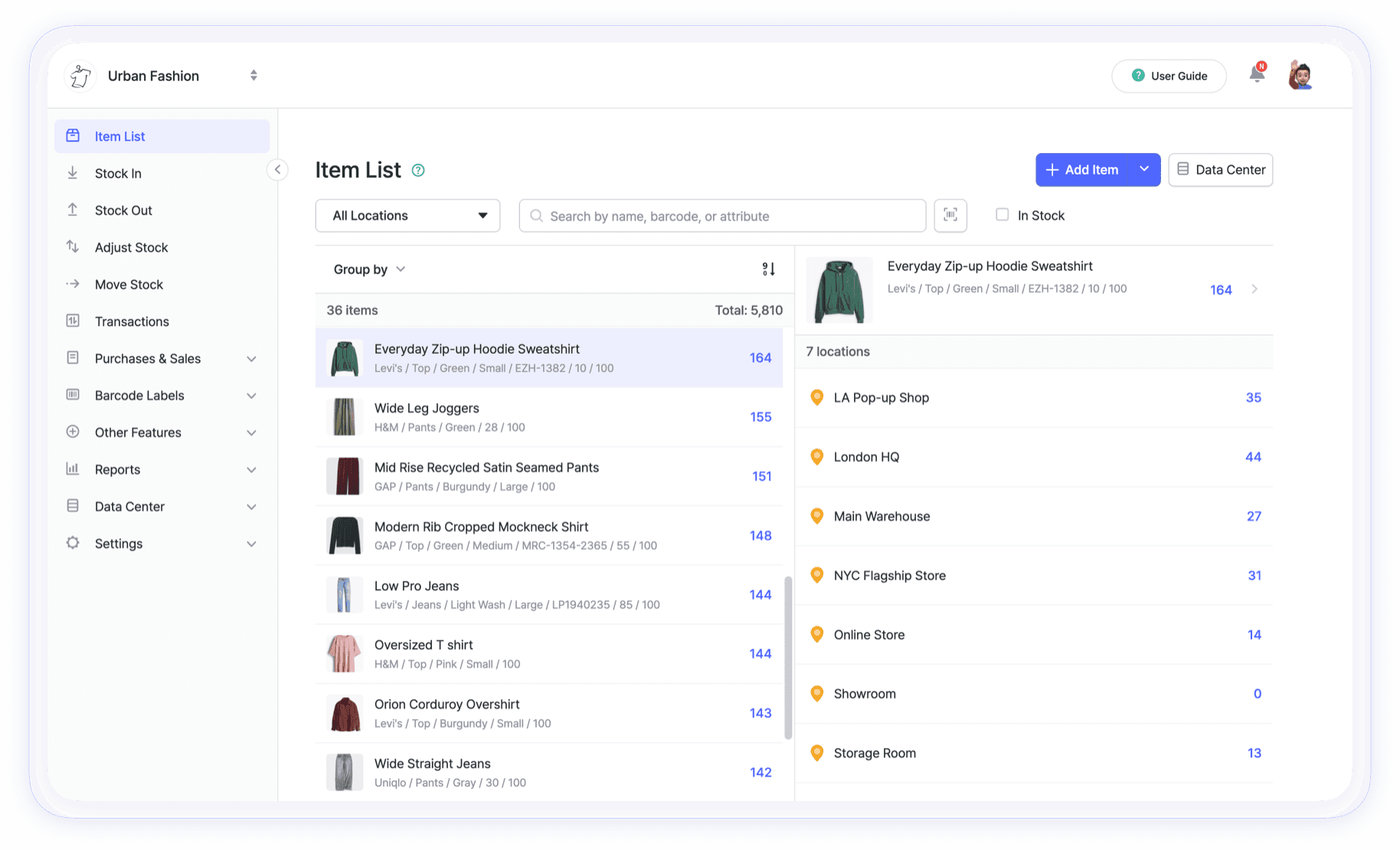
Task: Click Low Pro Jeans thumbnail image
Action: (345, 595)
